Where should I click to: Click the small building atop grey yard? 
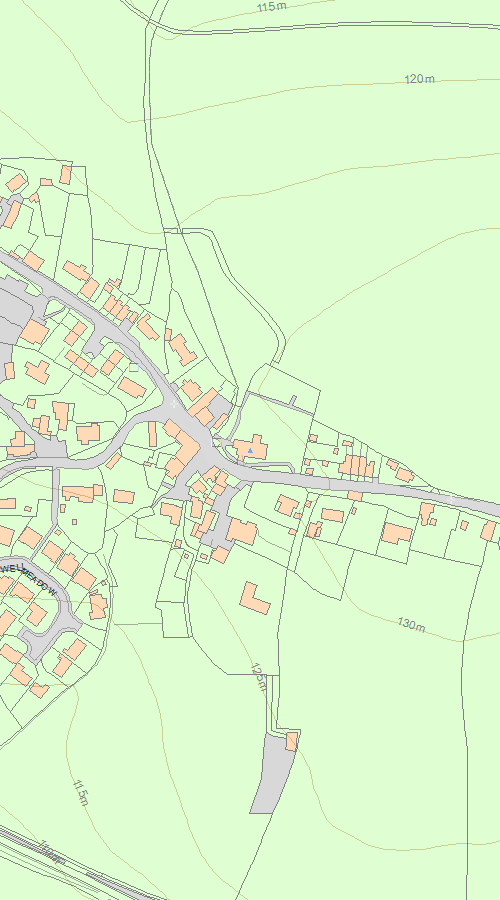click(x=292, y=741)
